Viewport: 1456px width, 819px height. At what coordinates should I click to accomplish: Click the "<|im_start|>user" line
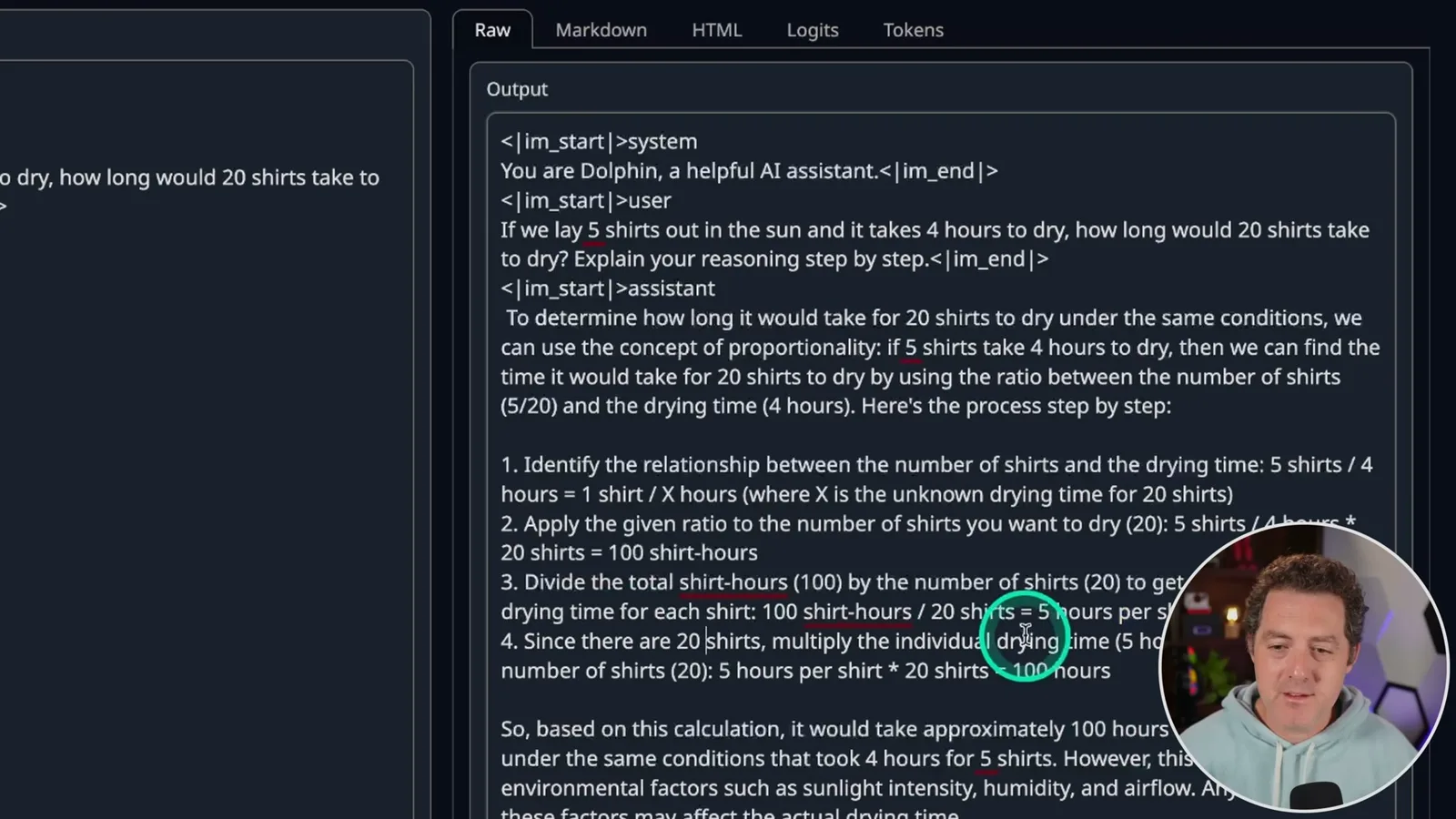point(585,200)
